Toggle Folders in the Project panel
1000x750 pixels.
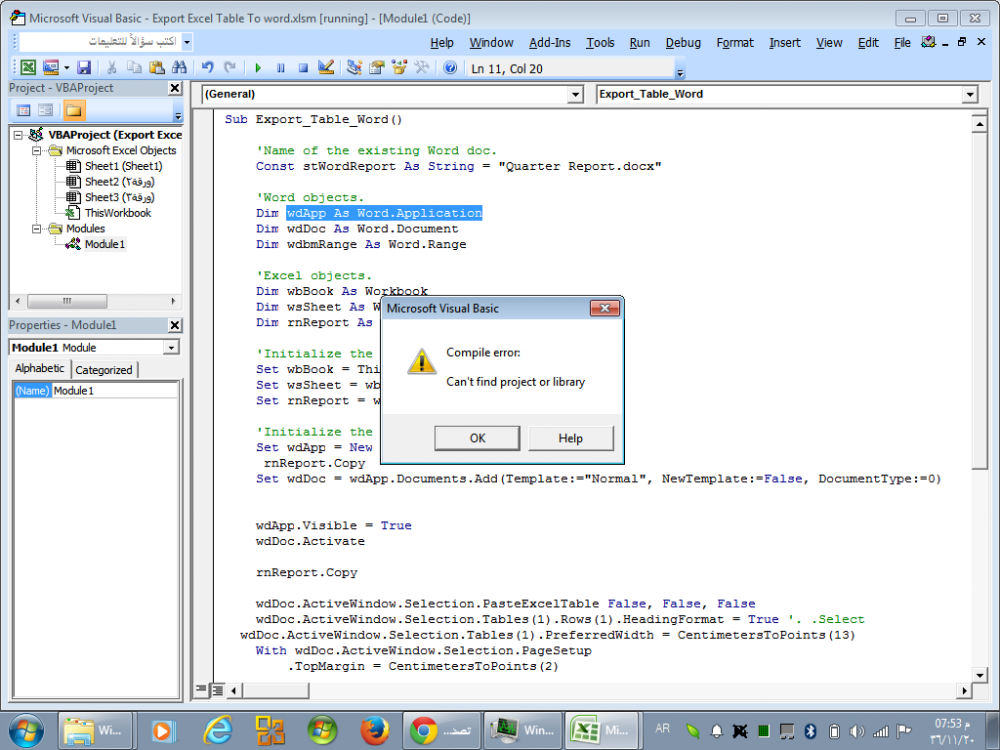(x=73, y=110)
